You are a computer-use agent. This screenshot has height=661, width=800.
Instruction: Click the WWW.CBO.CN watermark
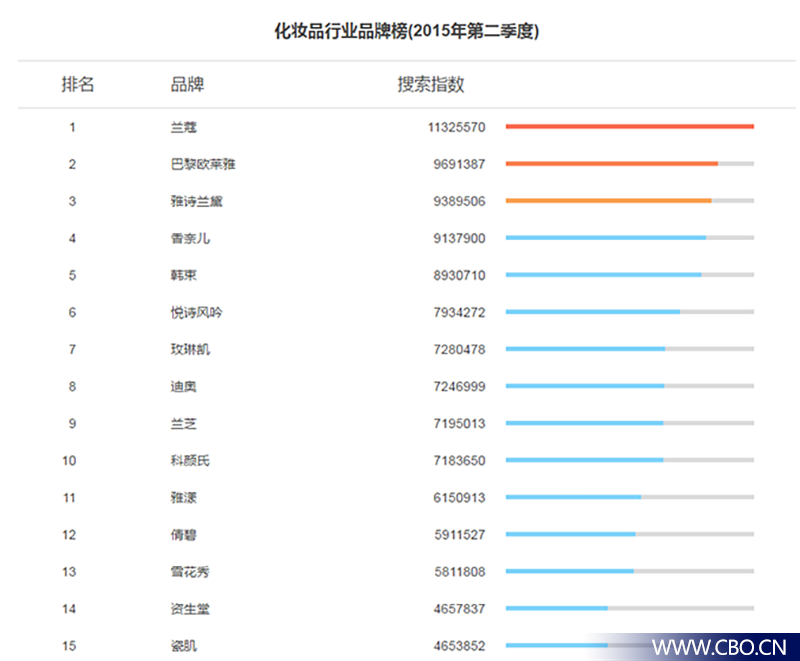coord(719,647)
